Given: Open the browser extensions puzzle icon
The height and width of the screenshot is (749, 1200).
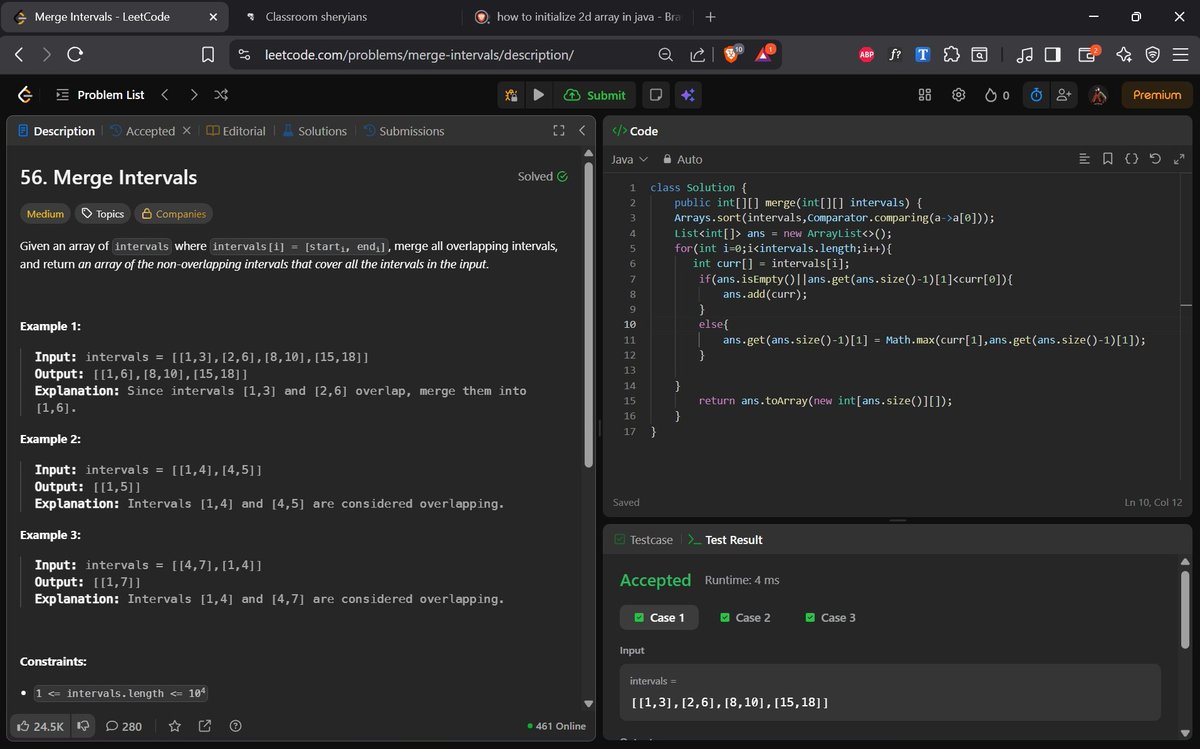Looking at the screenshot, I should coord(952,55).
